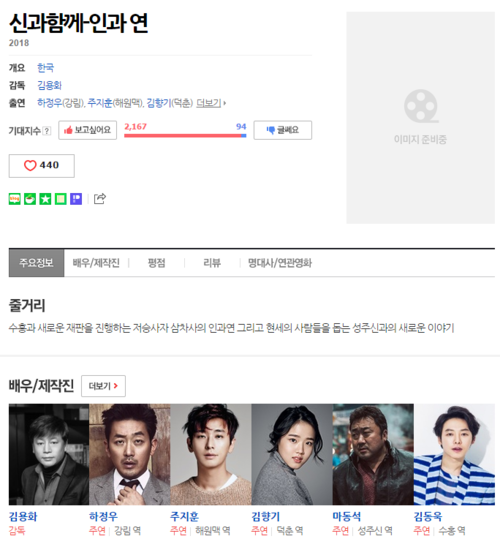Viewport: 500px width, 547px height.
Task: Click the green star bookmark icon
Action: point(45,199)
